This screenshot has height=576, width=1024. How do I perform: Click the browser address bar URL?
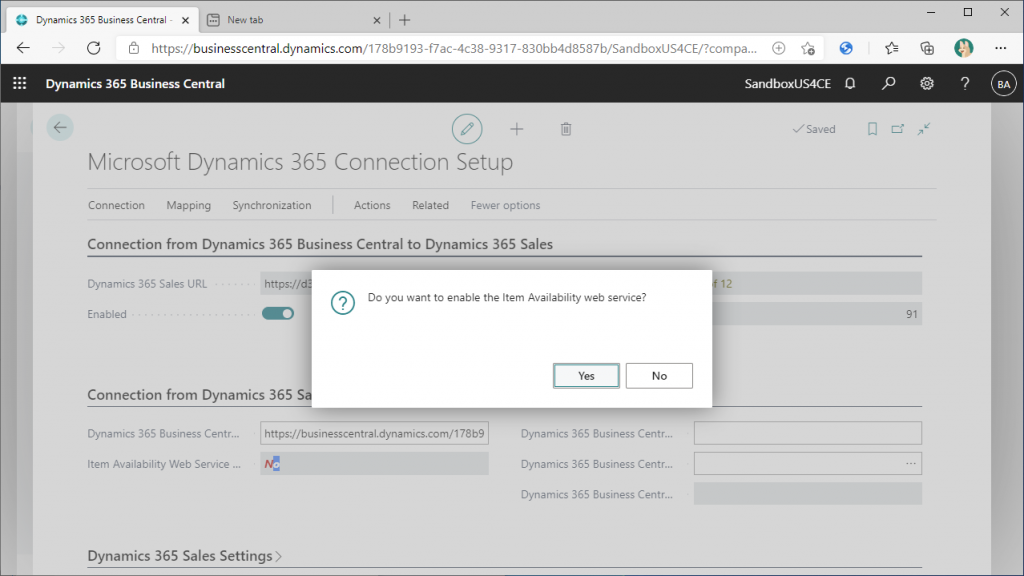pos(454,48)
